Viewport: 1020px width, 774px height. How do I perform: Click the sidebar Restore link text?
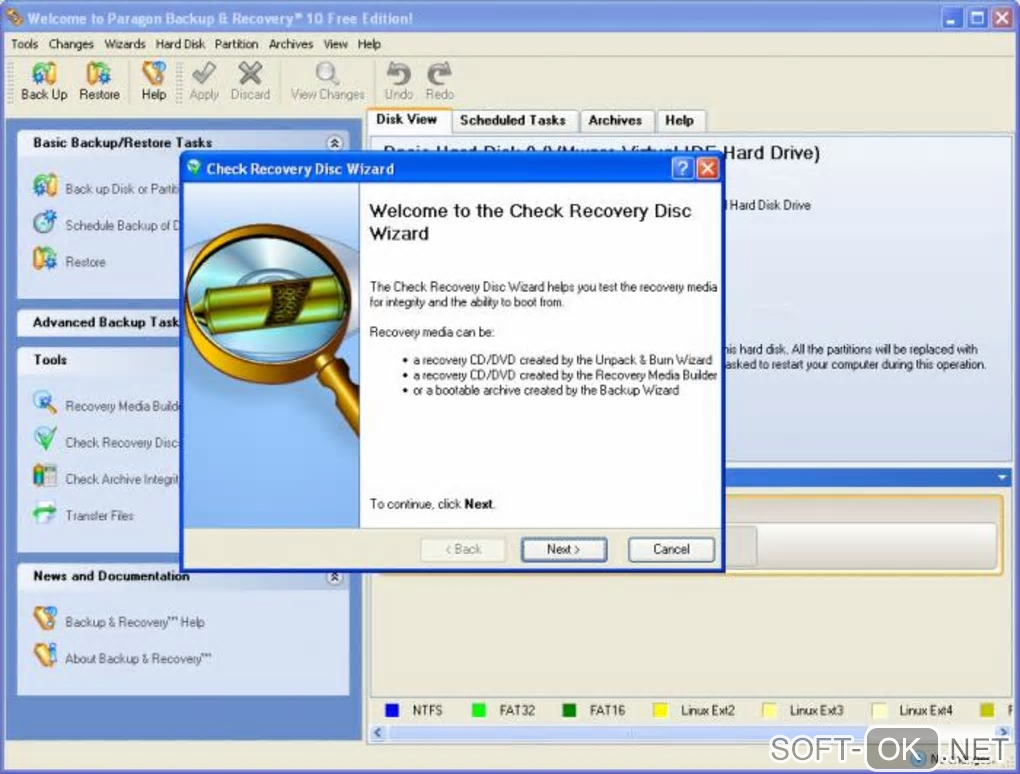(x=85, y=262)
